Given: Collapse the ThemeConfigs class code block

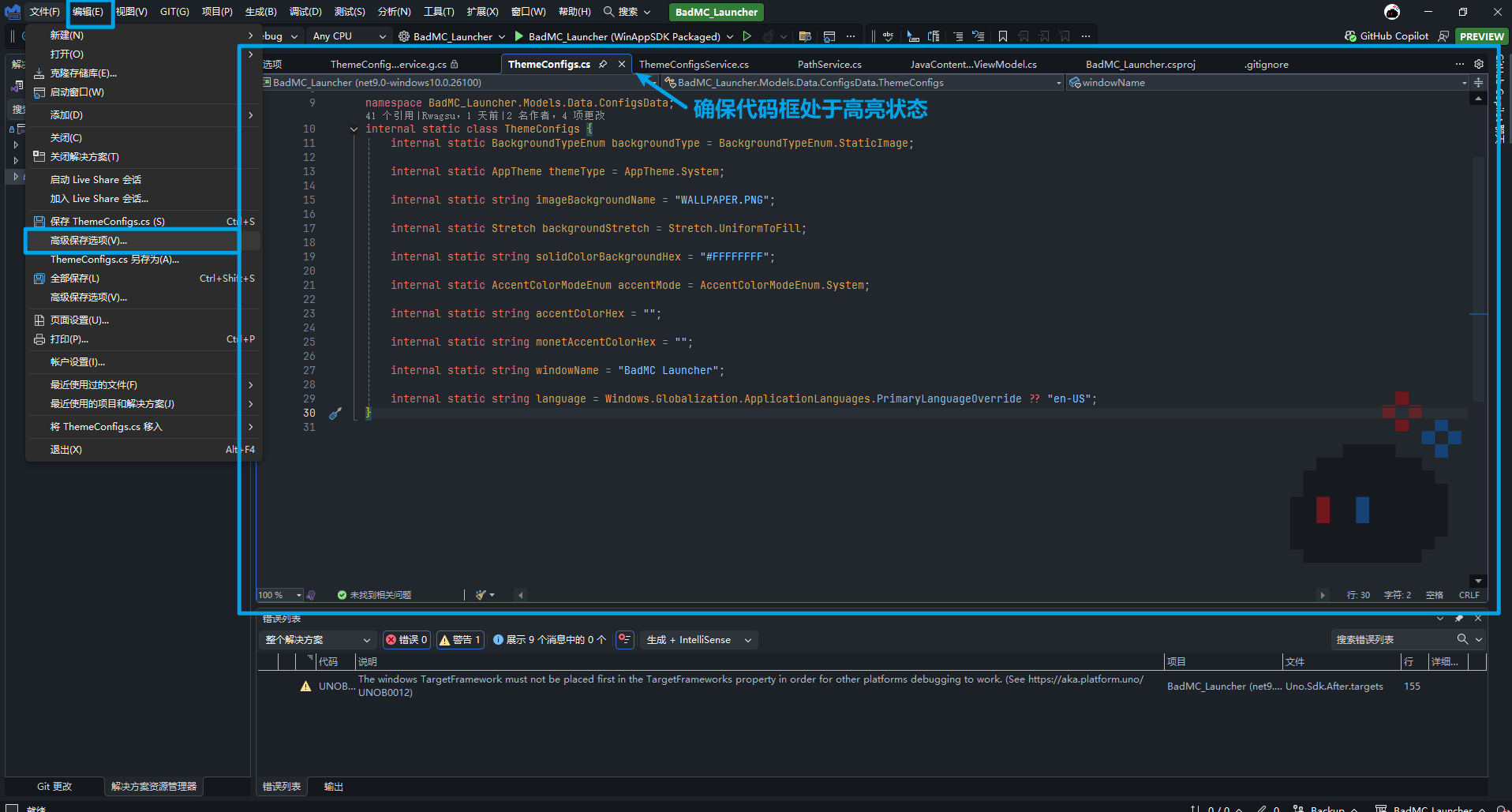Looking at the screenshot, I should (354, 129).
